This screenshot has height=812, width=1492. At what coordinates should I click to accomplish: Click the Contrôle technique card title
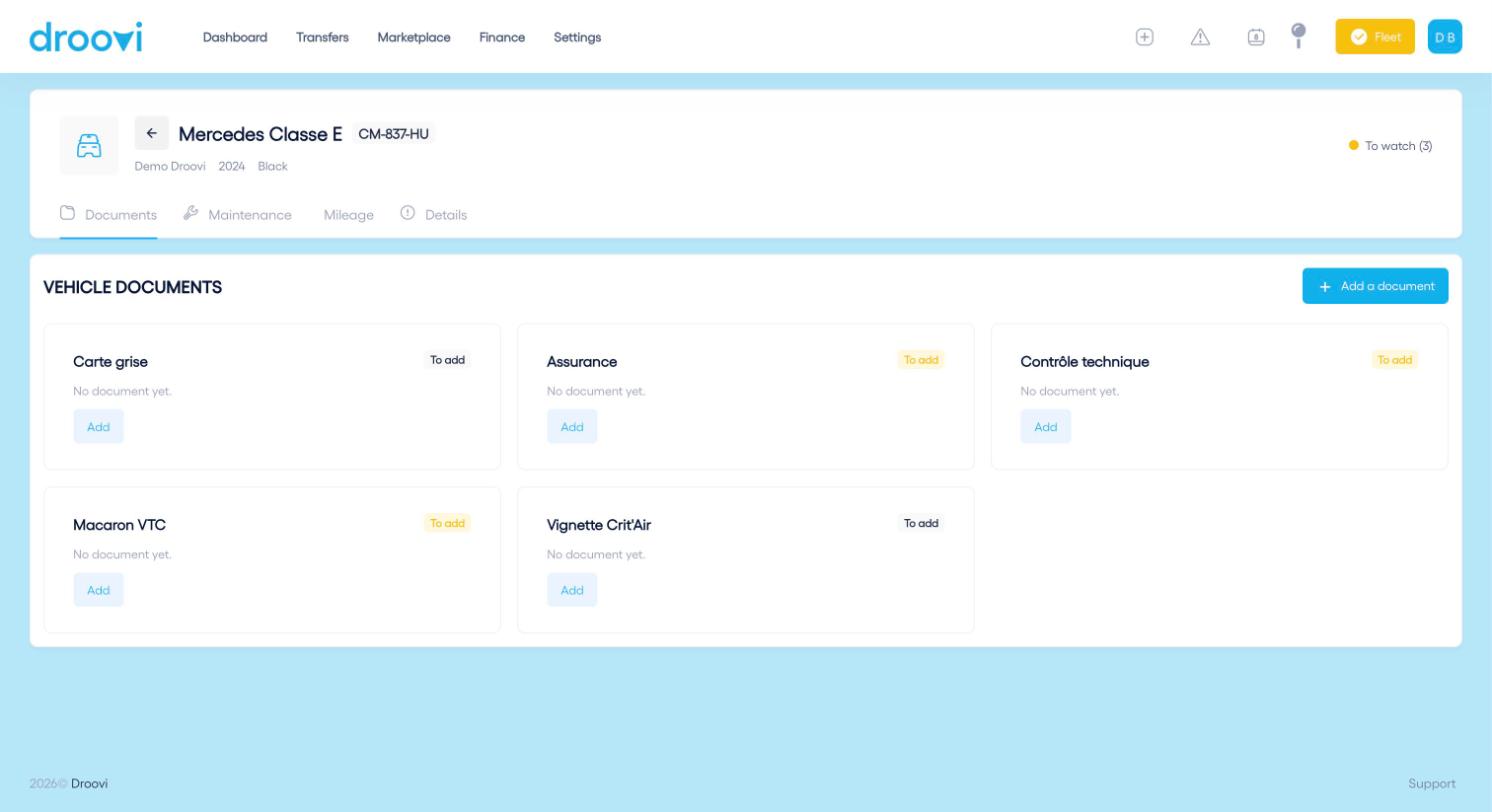(1085, 362)
